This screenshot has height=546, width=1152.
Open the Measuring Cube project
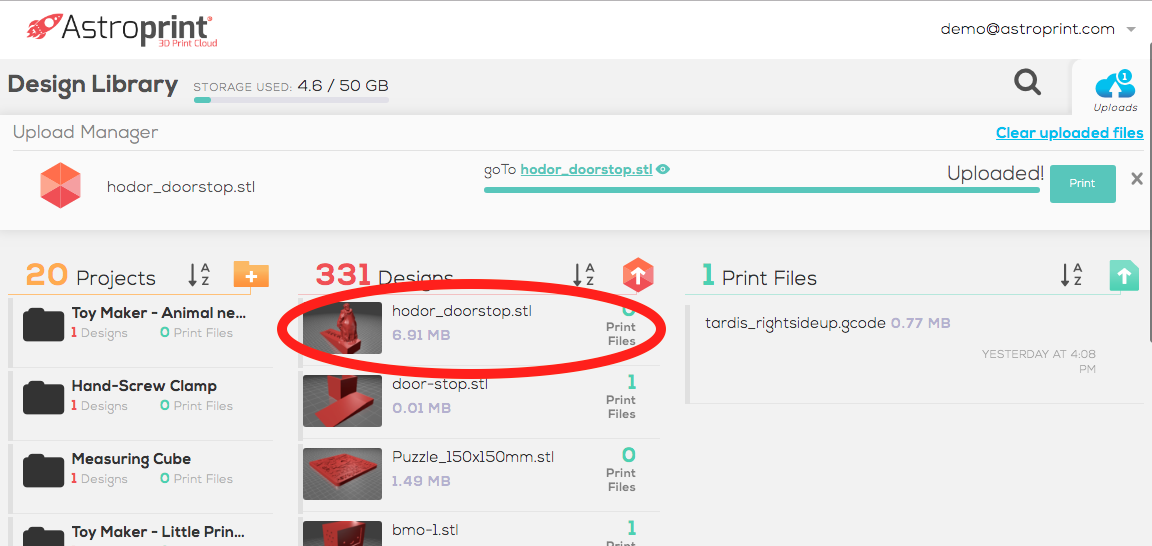[131, 459]
